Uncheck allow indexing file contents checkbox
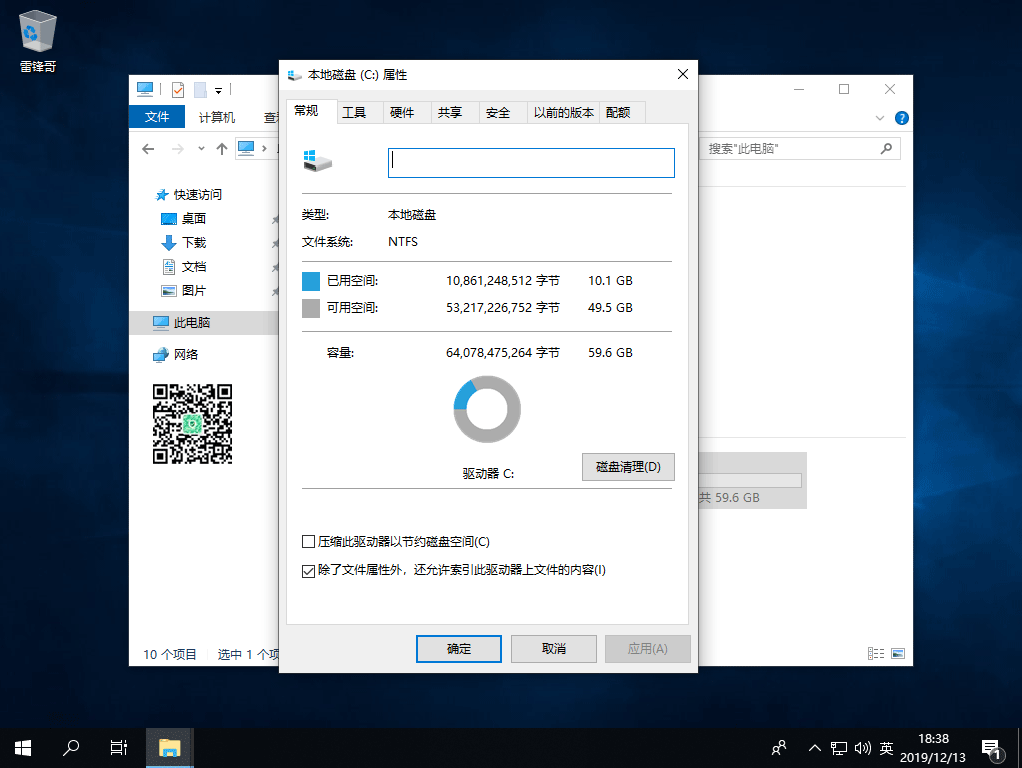Viewport: 1022px width, 768px height. (308, 571)
